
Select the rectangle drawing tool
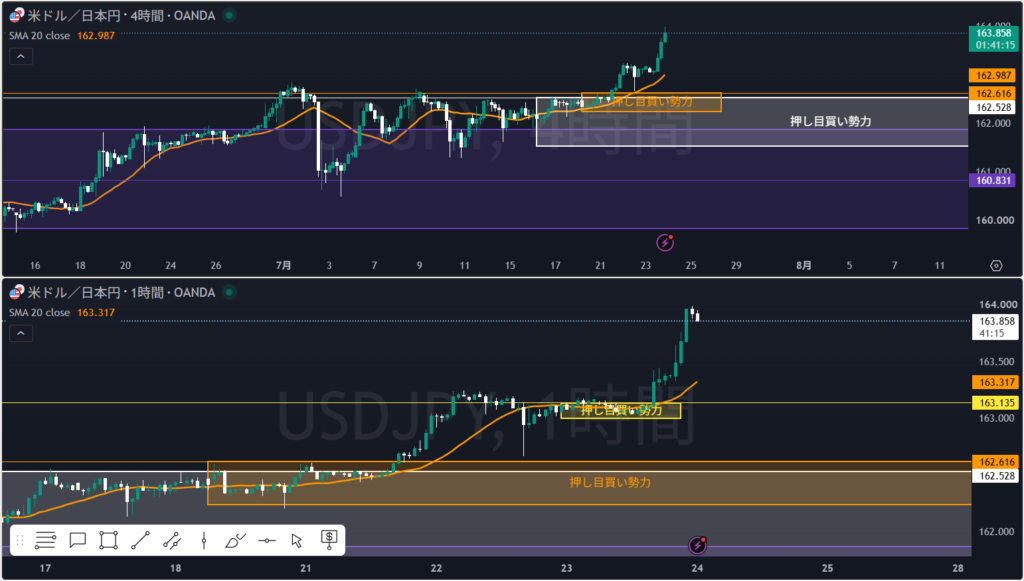pyautogui.click(x=108, y=541)
